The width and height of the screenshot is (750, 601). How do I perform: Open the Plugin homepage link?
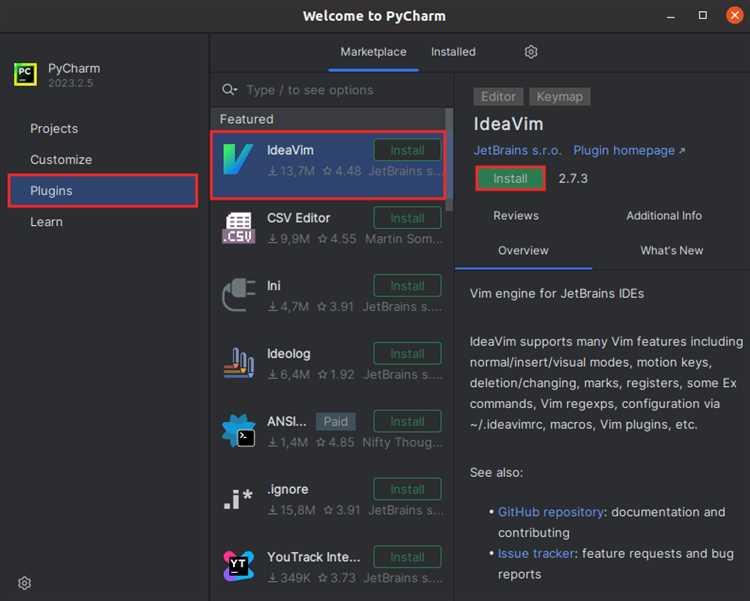click(629, 151)
